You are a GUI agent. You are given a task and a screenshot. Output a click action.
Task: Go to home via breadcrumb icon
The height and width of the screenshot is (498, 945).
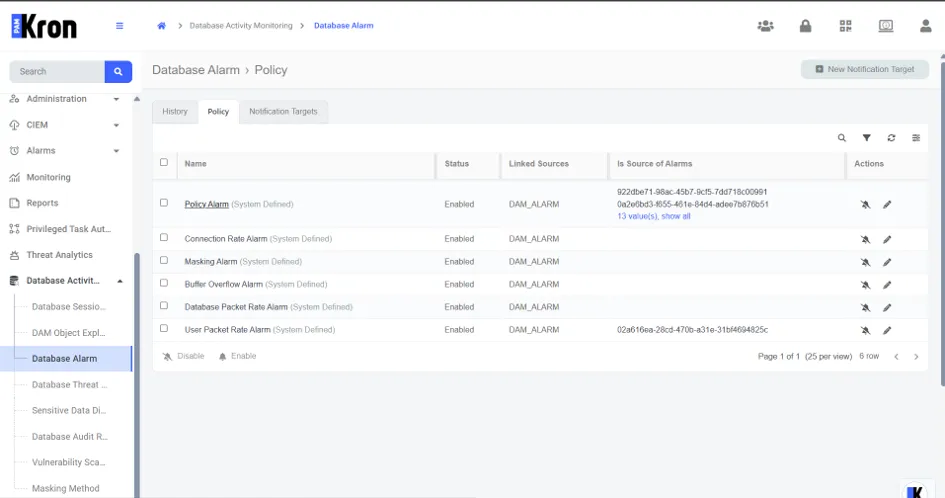[x=162, y=26]
